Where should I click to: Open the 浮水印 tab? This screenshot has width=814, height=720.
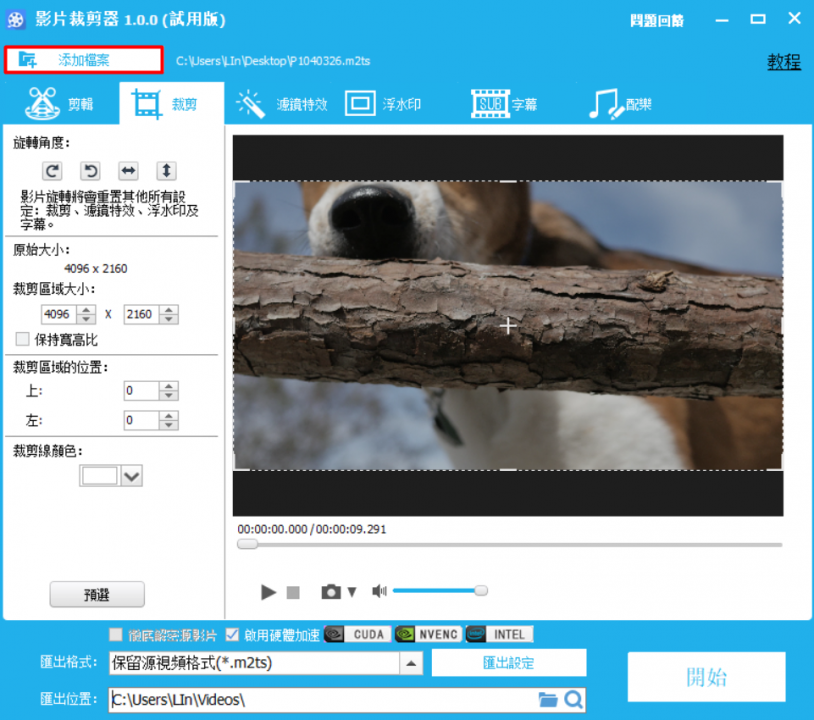pyautogui.click(x=383, y=104)
